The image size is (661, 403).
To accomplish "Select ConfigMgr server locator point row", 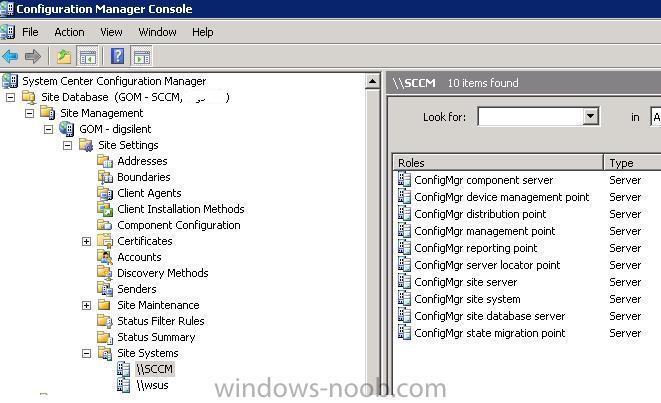I will tap(487, 265).
